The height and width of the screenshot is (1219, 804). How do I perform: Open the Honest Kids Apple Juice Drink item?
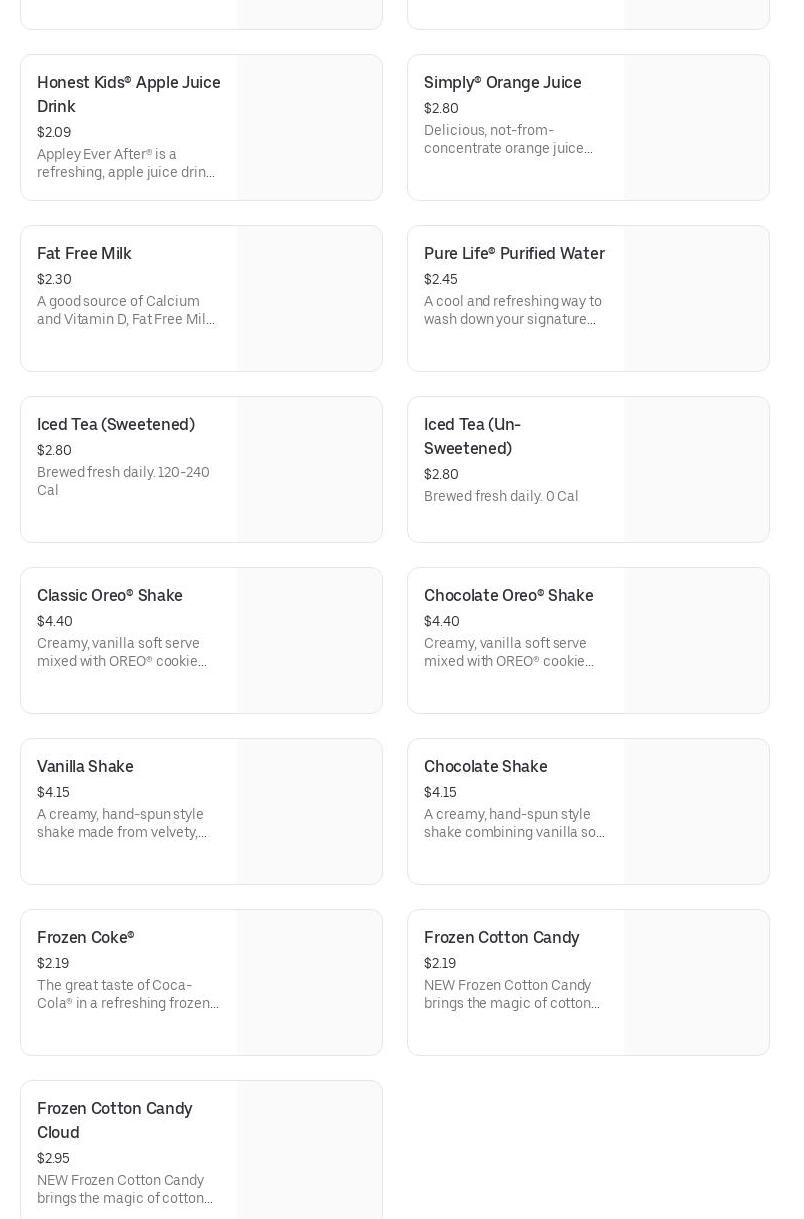point(129,94)
